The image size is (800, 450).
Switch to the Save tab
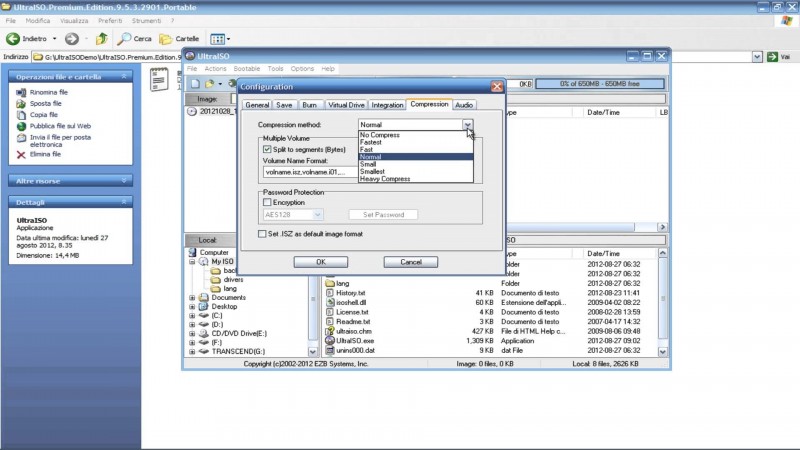click(x=284, y=105)
